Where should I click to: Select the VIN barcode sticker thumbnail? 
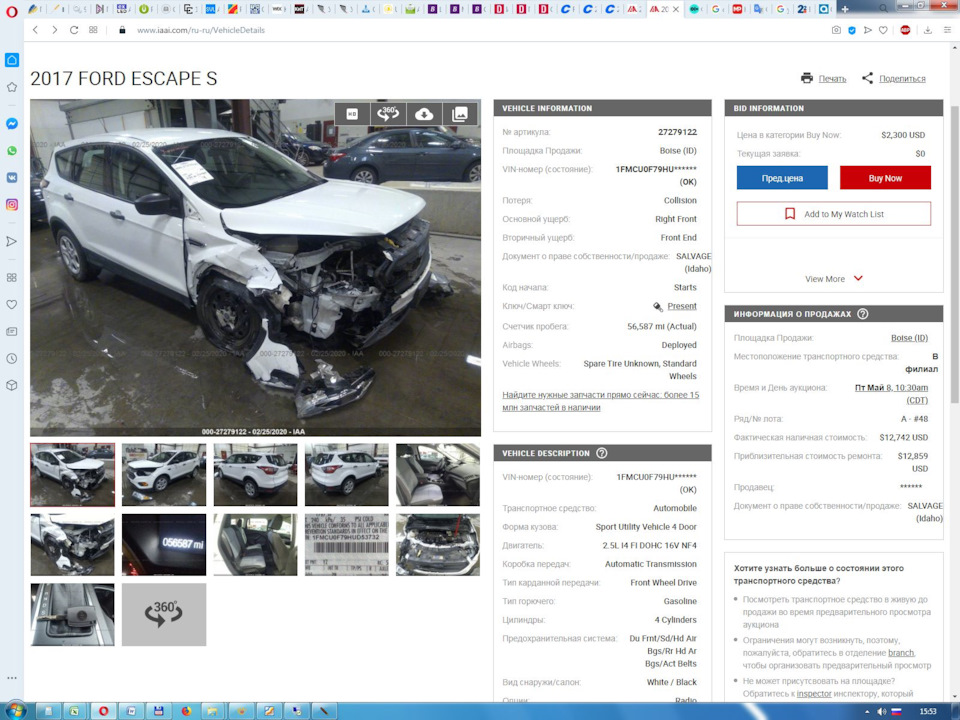347,544
